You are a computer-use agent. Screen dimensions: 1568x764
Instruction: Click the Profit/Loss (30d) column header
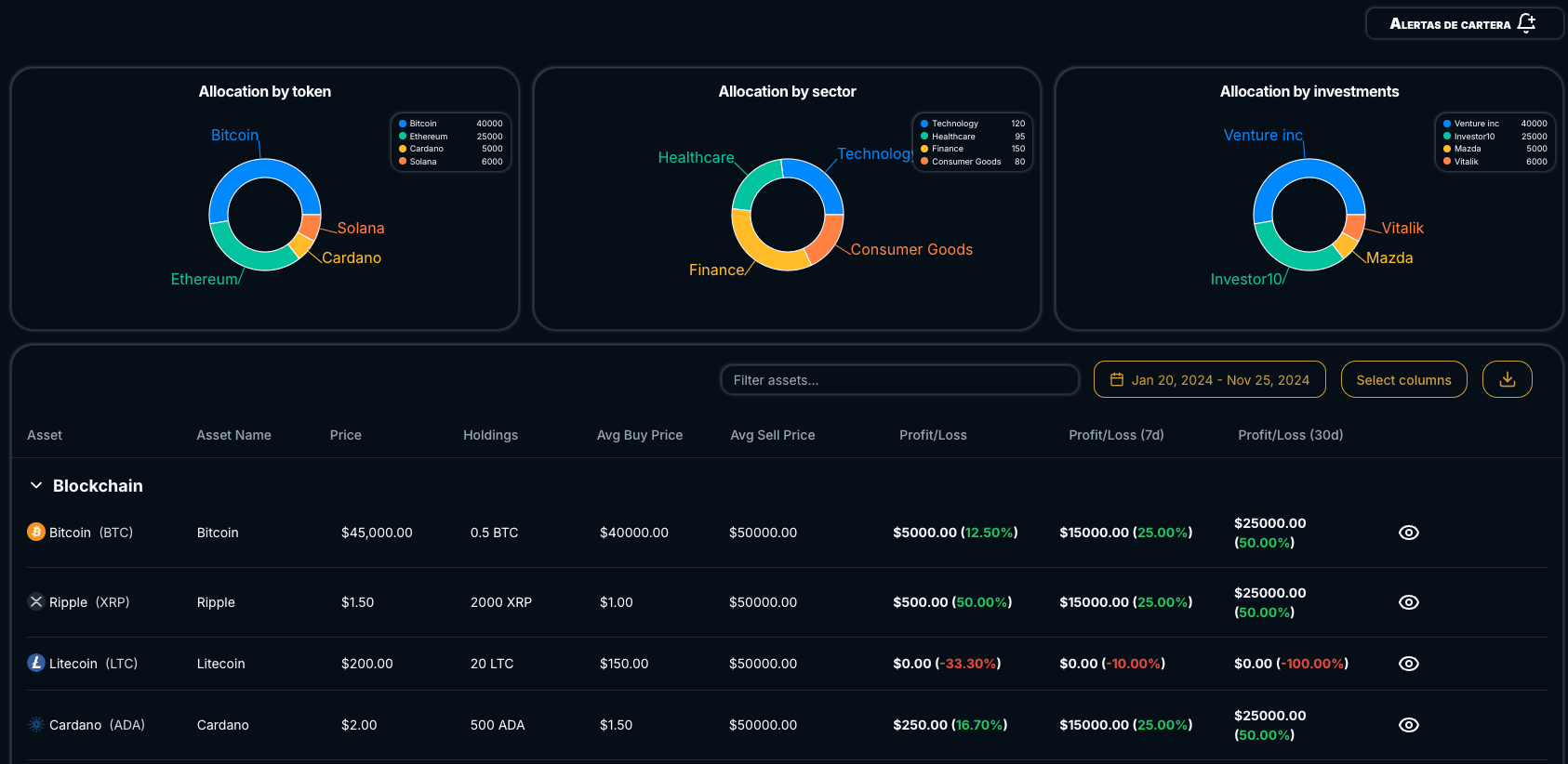1290,435
